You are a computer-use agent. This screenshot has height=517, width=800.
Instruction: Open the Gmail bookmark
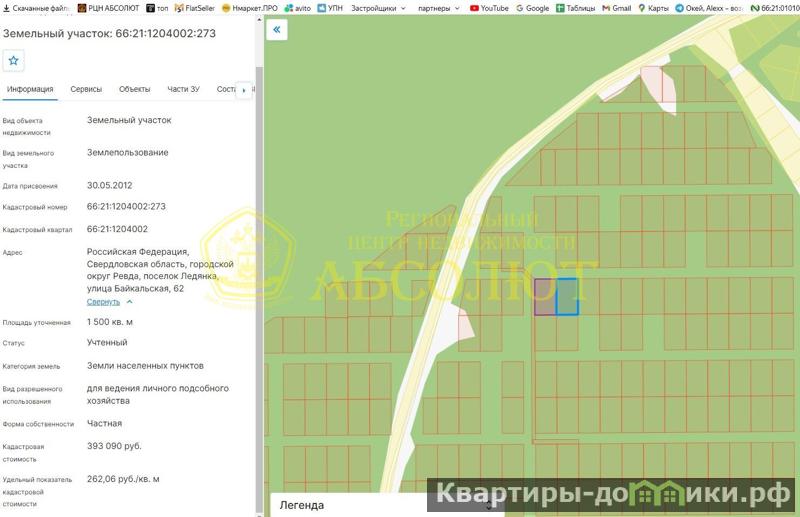pyautogui.click(x=616, y=8)
